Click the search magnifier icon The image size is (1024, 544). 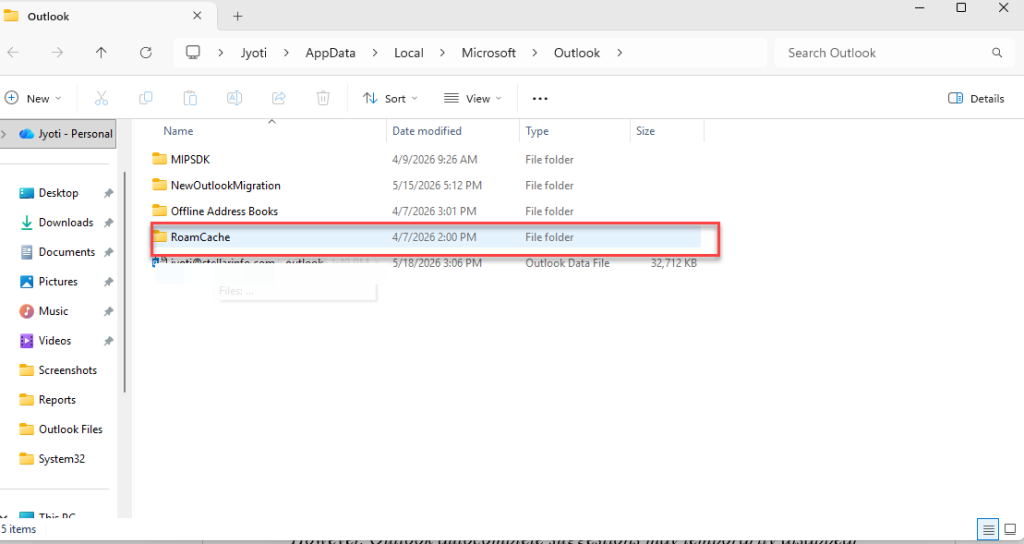click(997, 53)
